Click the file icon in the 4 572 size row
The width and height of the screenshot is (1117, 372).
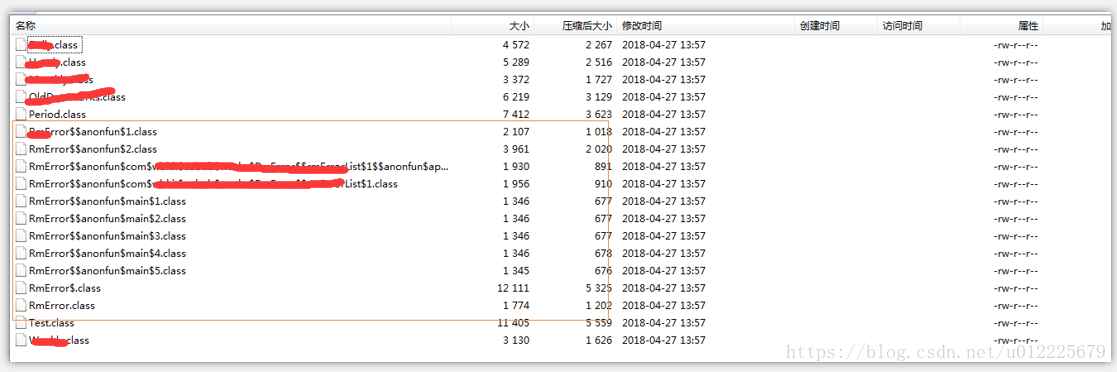pos(21,45)
